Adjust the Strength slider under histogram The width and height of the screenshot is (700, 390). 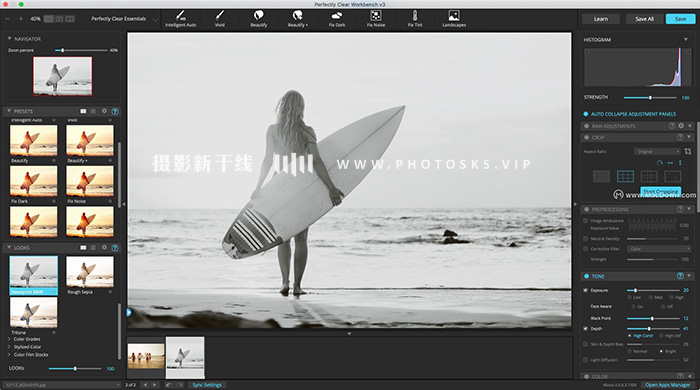click(x=650, y=97)
